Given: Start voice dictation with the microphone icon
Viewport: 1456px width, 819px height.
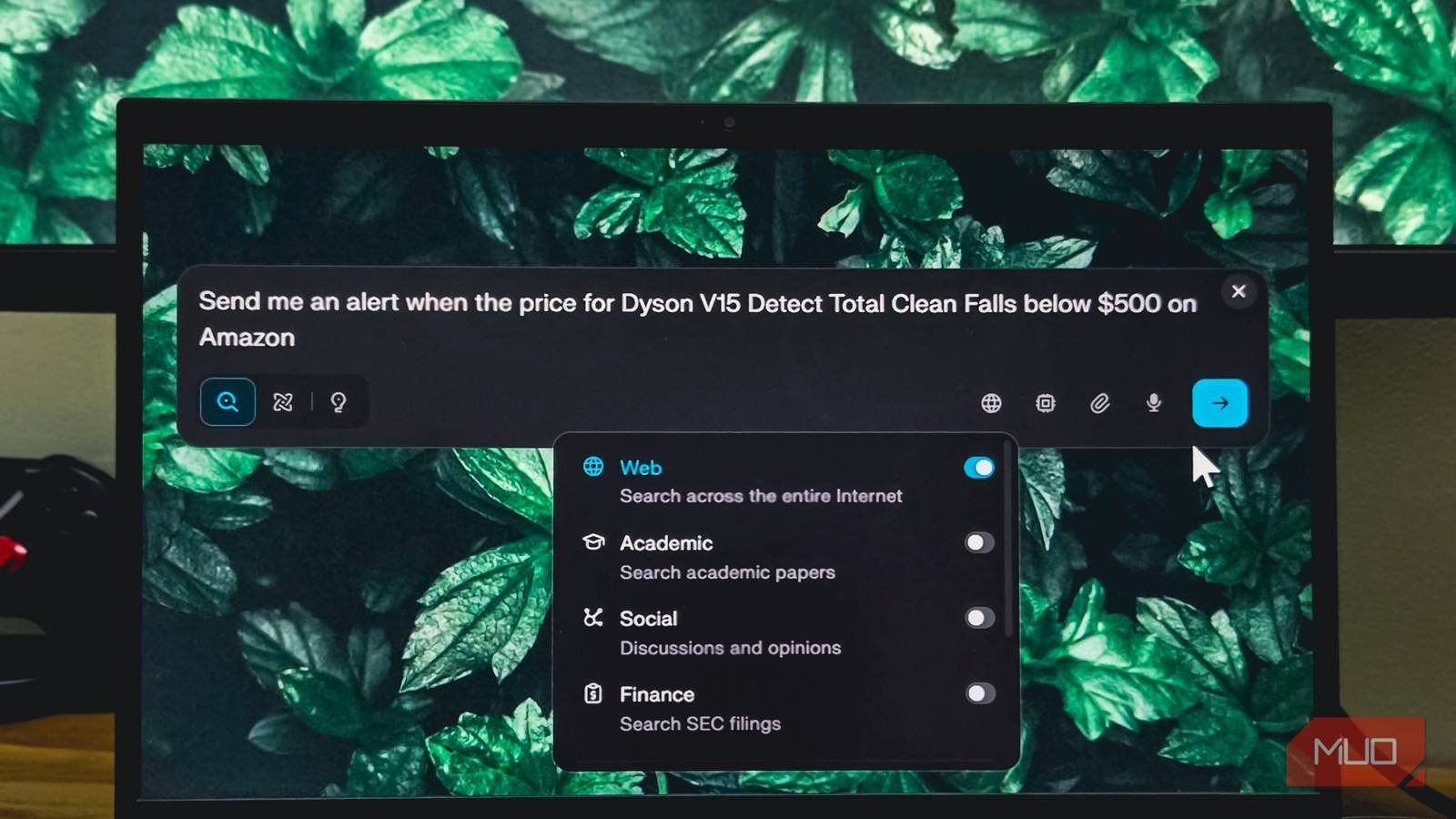Looking at the screenshot, I should pos(1154,402).
